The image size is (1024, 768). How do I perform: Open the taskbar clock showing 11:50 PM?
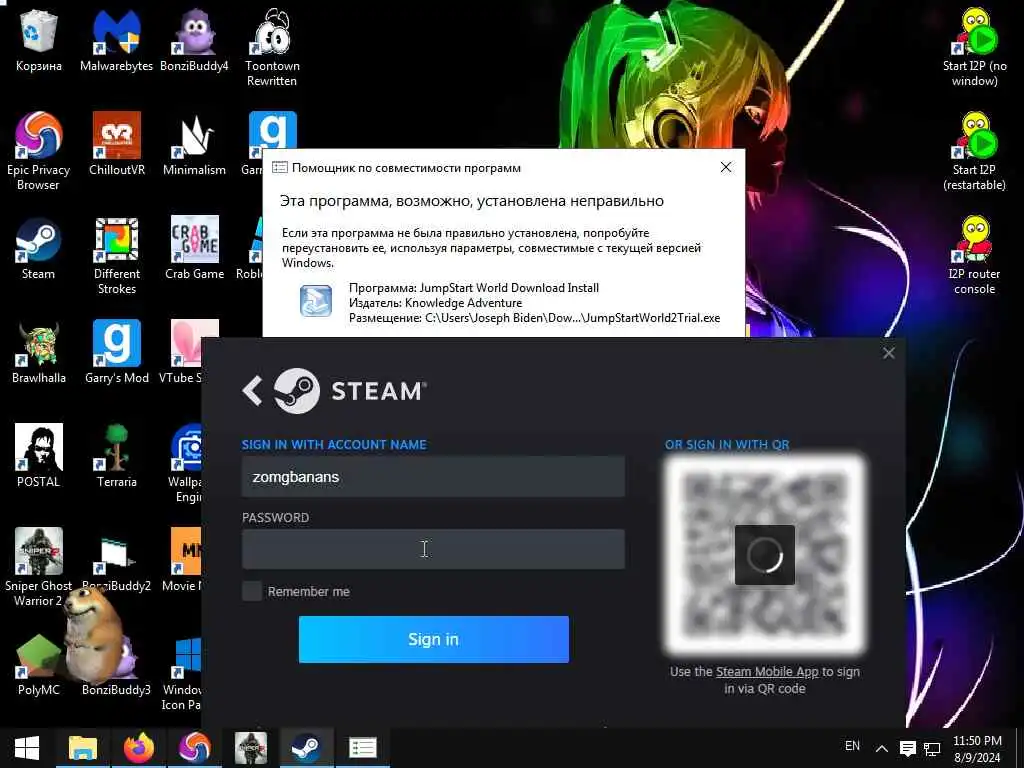click(977, 749)
